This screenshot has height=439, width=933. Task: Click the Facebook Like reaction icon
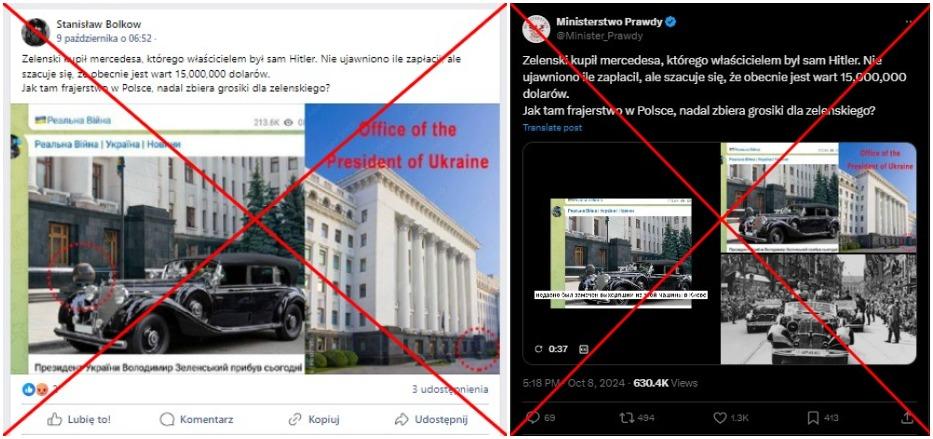point(28,390)
